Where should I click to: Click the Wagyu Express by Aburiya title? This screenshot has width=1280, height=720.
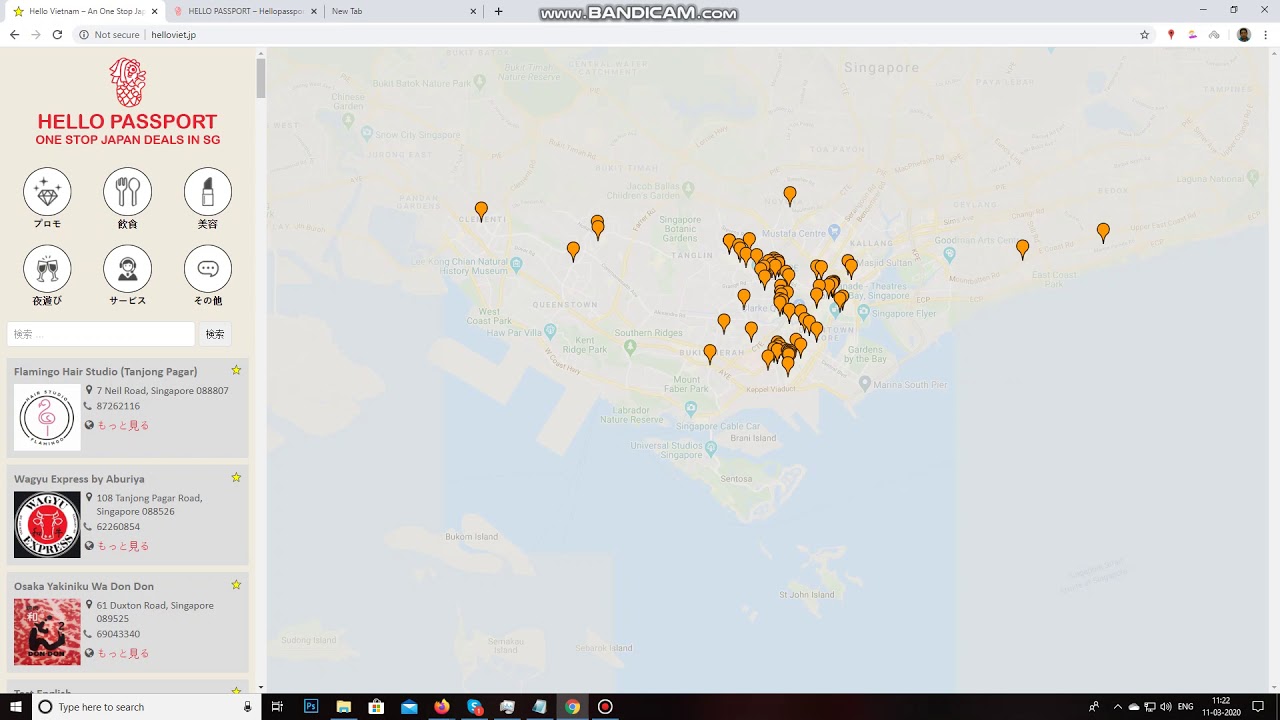coord(79,478)
